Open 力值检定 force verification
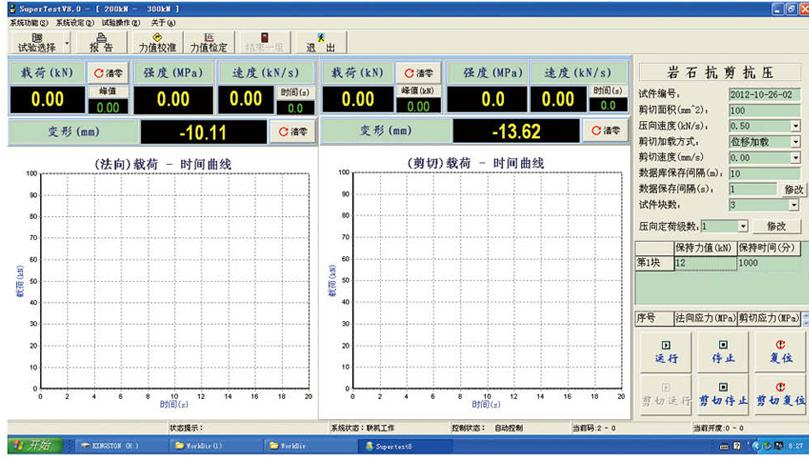The height and width of the screenshot is (457, 809). pyautogui.click(x=209, y=41)
